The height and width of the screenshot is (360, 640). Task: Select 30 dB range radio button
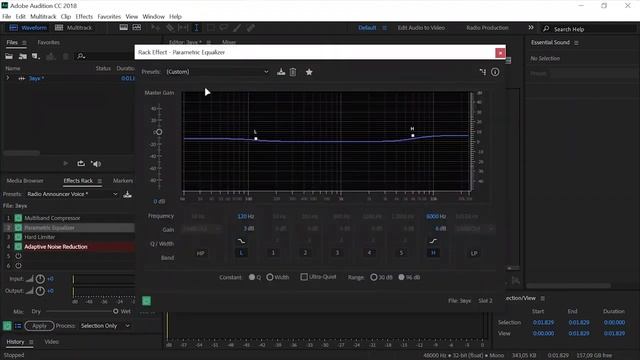click(373, 277)
